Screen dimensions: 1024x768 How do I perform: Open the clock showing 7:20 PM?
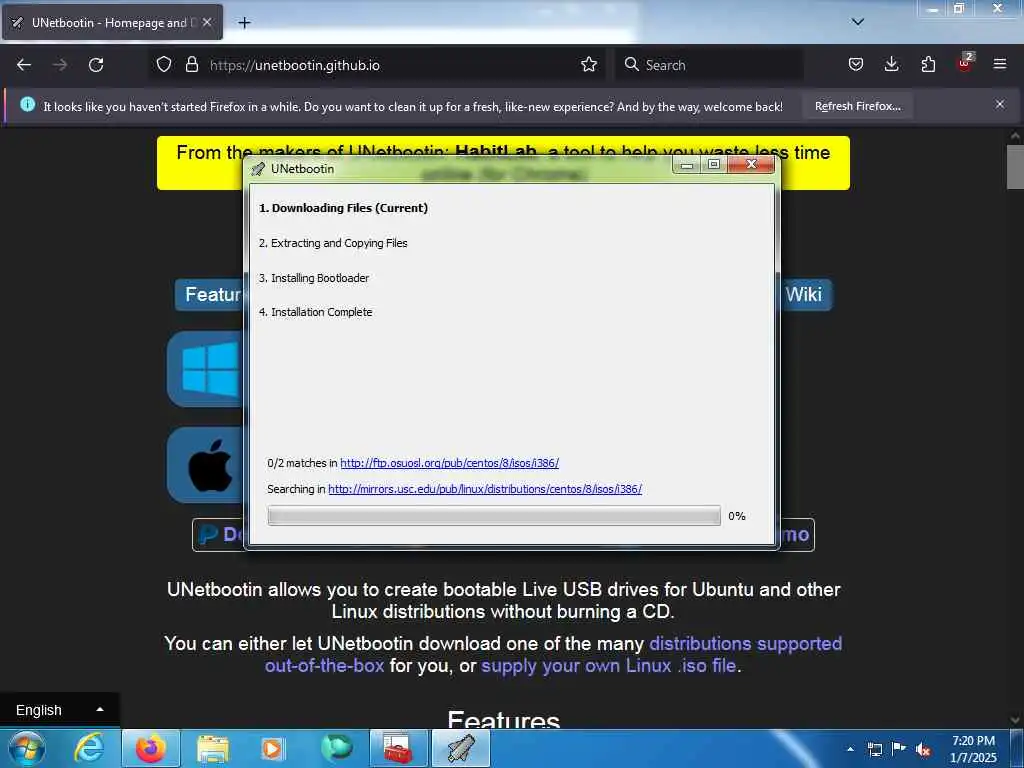click(x=973, y=749)
